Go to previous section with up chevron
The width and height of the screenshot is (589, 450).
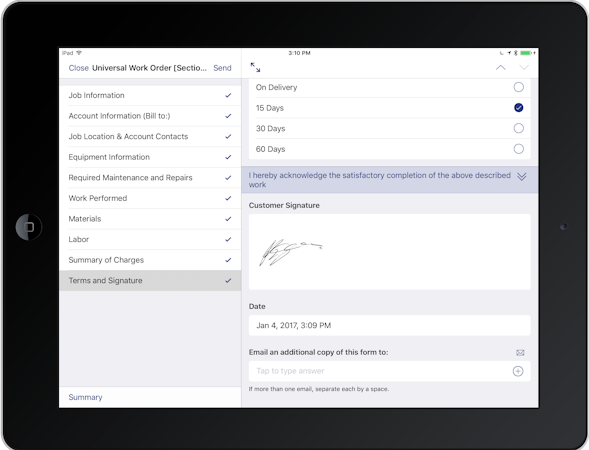501,68
